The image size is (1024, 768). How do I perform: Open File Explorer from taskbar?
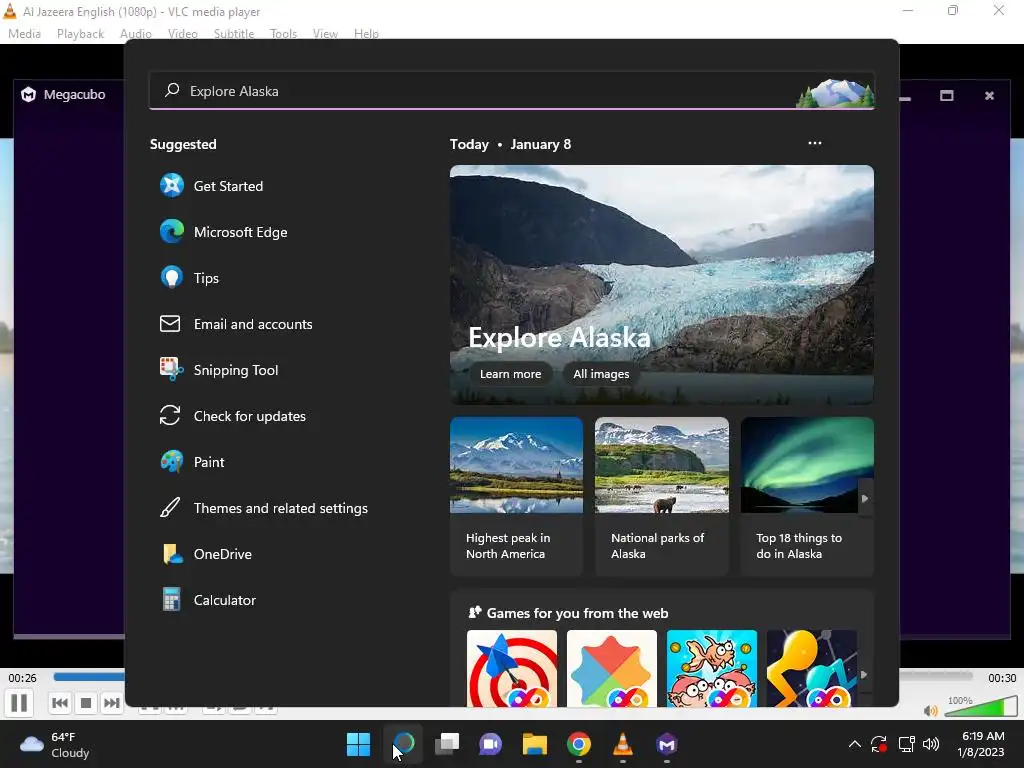point(535,744)
